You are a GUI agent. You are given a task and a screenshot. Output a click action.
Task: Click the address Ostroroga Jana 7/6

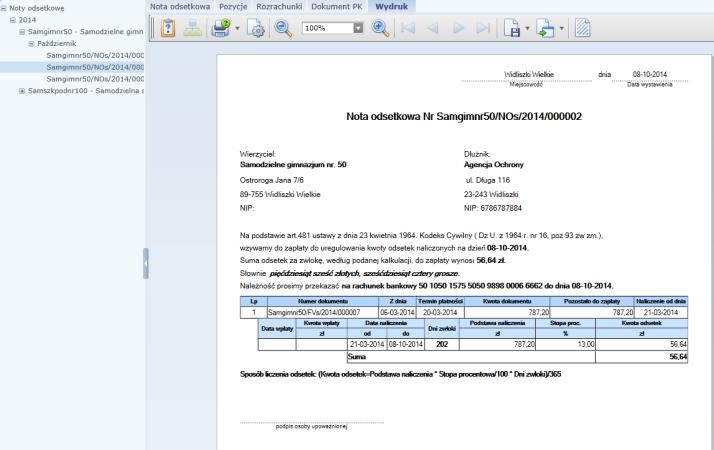[x=271, y=180]
